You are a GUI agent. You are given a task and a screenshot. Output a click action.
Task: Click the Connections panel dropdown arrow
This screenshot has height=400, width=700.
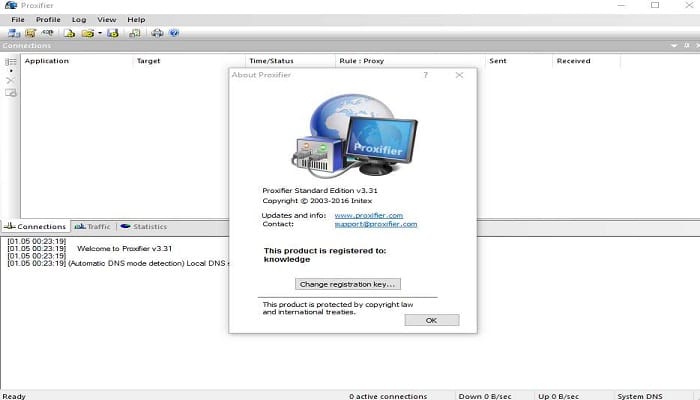674,46
